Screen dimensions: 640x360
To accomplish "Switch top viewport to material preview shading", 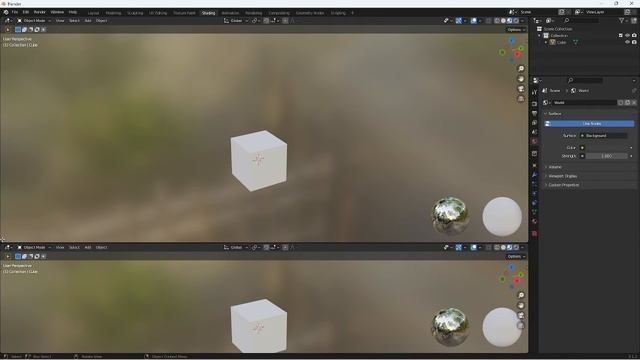I will [x=509, y=20].
